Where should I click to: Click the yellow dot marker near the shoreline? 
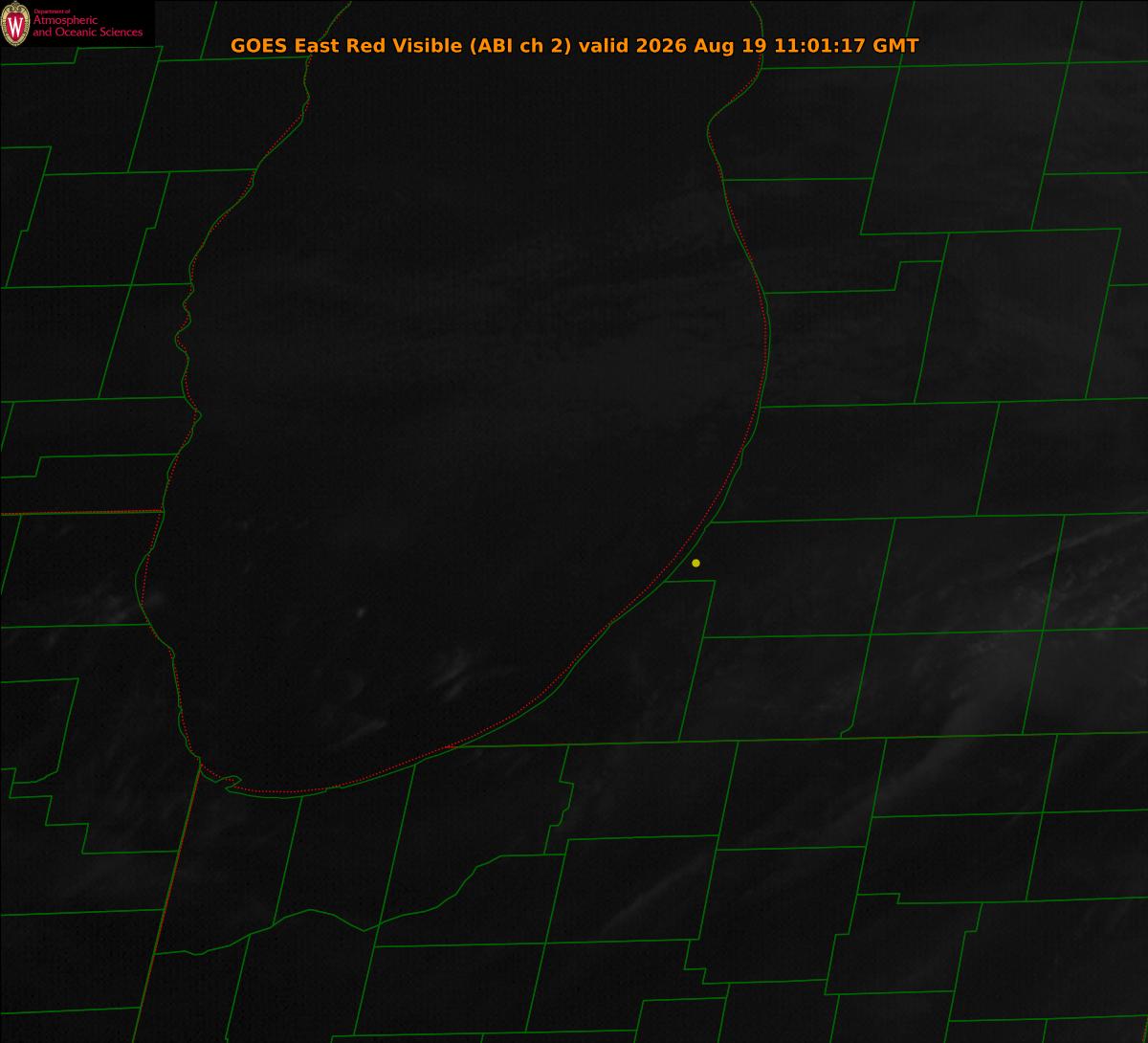point(695,563)
